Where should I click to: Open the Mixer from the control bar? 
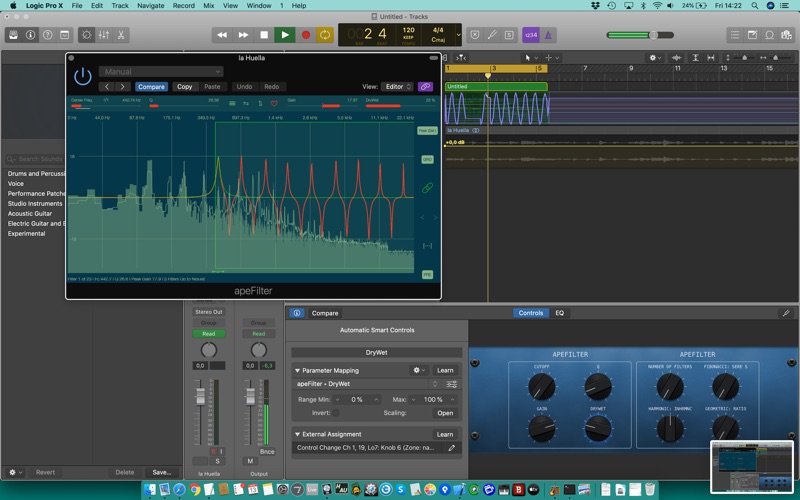(x=103, y=35)
